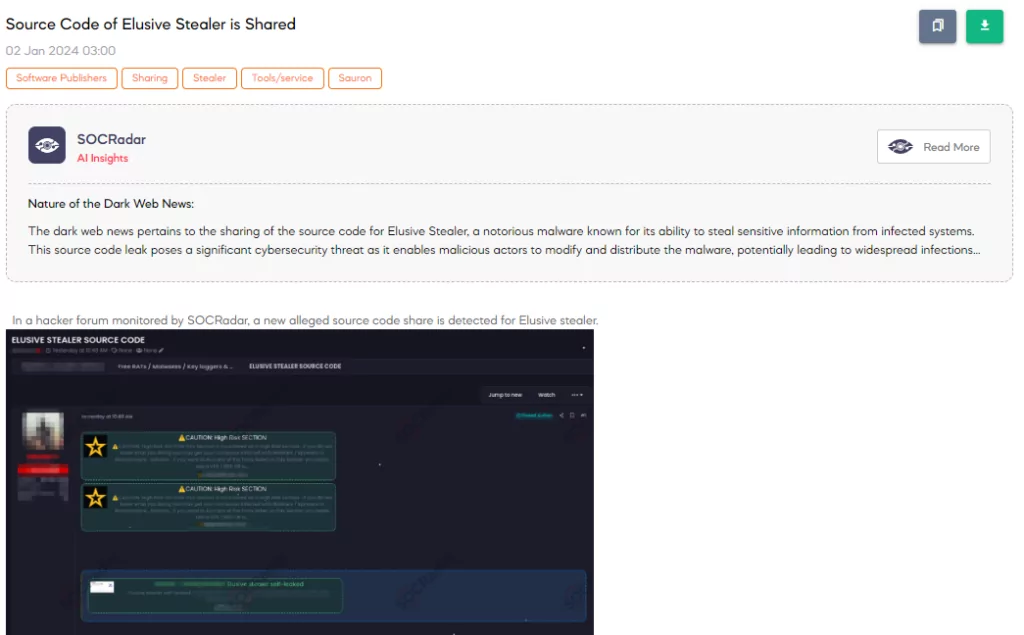Viewport: 1024px width, 635px height.
Task: Click the SOCRadar eye logo icon
Action: (x=47, y=145)
